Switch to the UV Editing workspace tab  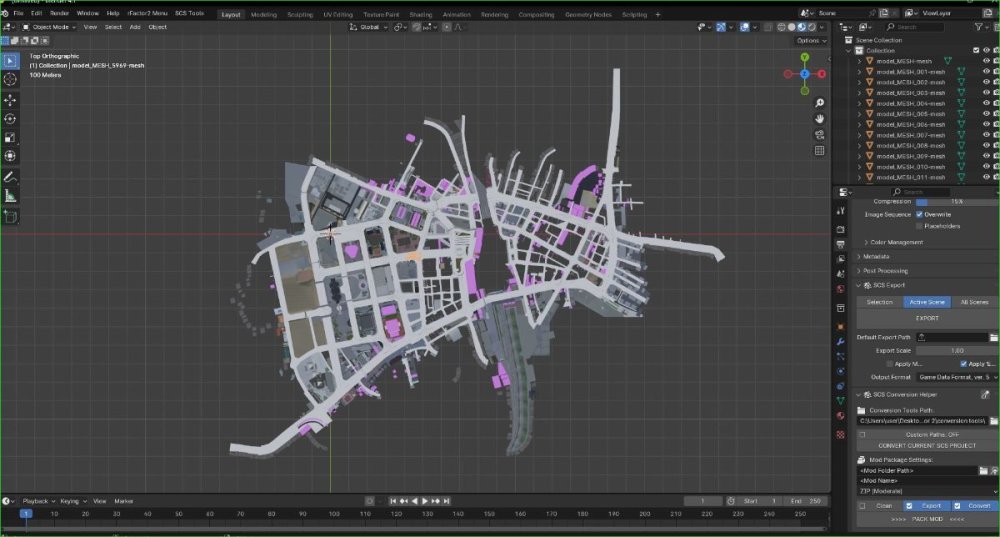click(x=337, y=14)
